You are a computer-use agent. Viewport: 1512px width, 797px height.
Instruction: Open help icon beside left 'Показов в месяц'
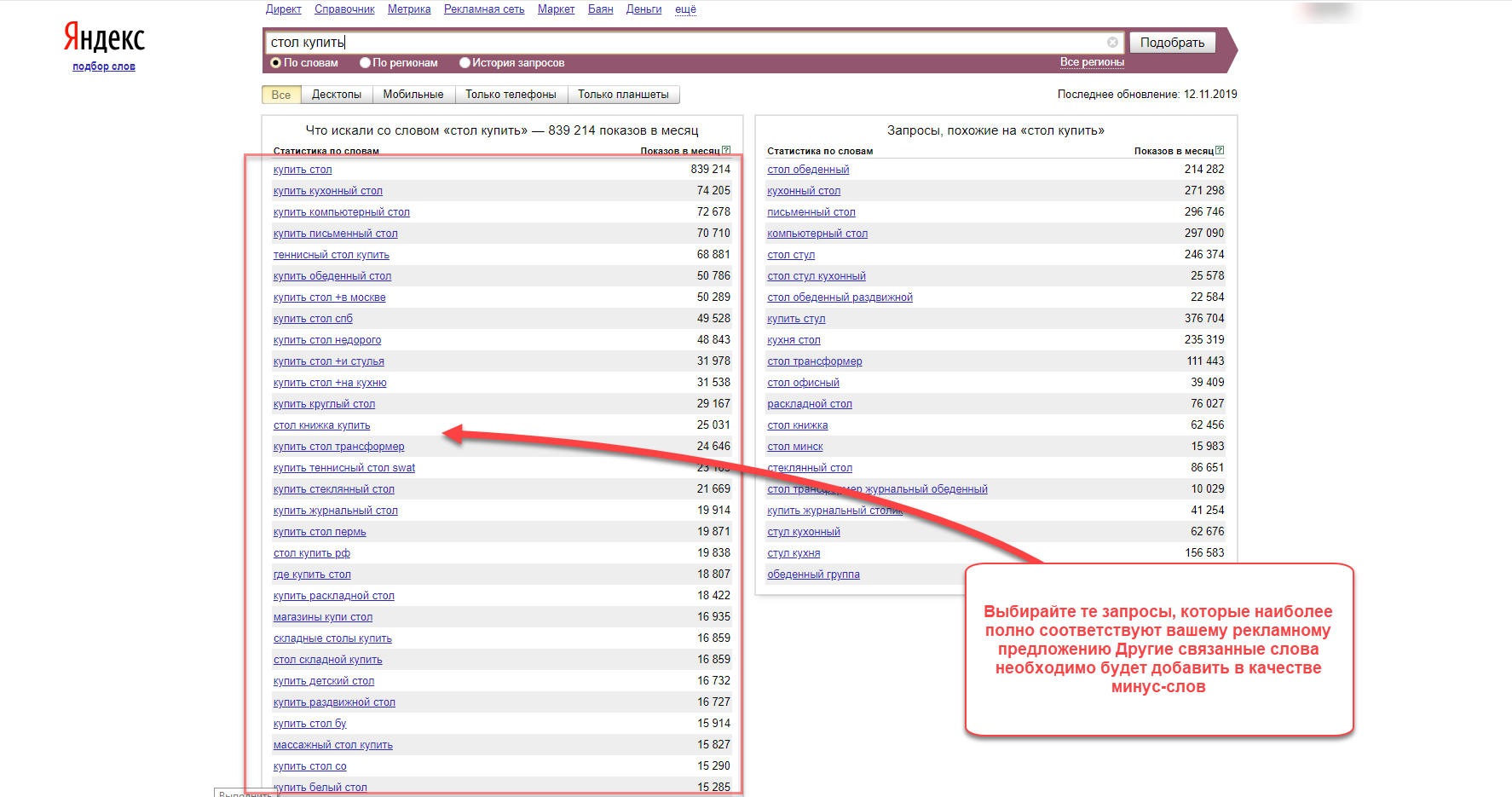point(726,151)
